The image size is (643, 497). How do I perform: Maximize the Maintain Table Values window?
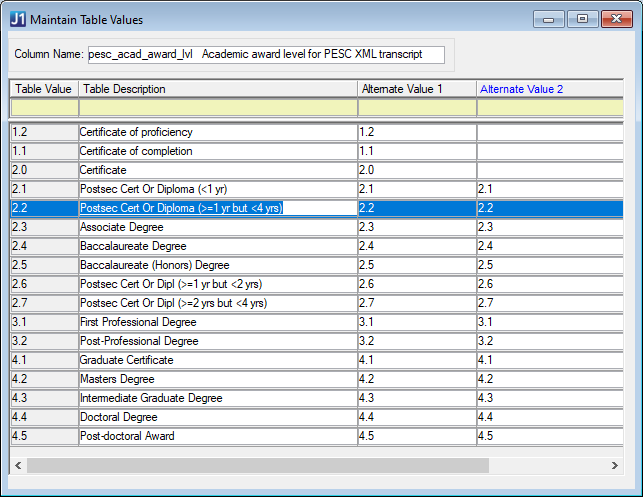coord(582,19)
